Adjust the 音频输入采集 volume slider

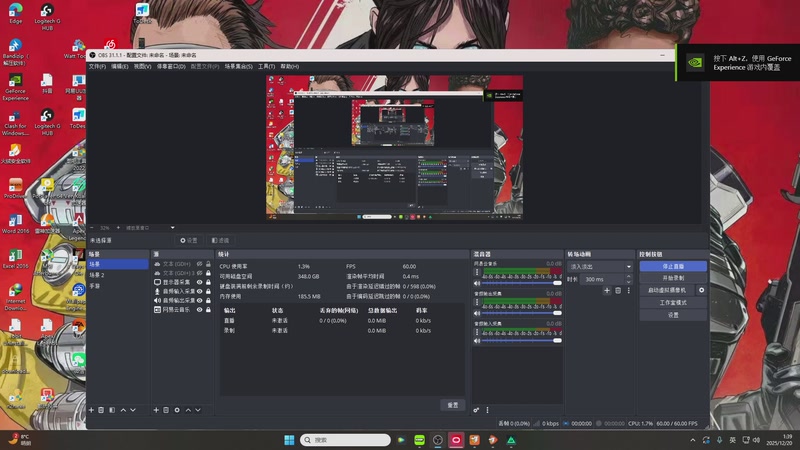tap(521, 341)
